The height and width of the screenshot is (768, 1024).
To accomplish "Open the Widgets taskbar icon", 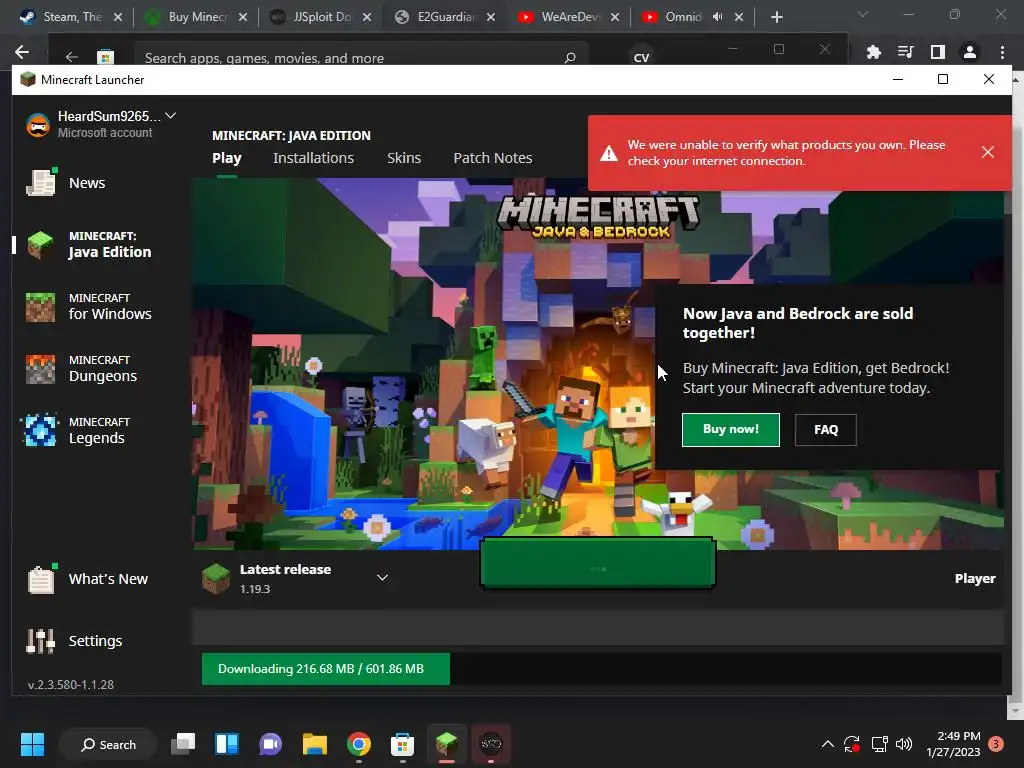I will pyautogui.click(x=227, y=744).
